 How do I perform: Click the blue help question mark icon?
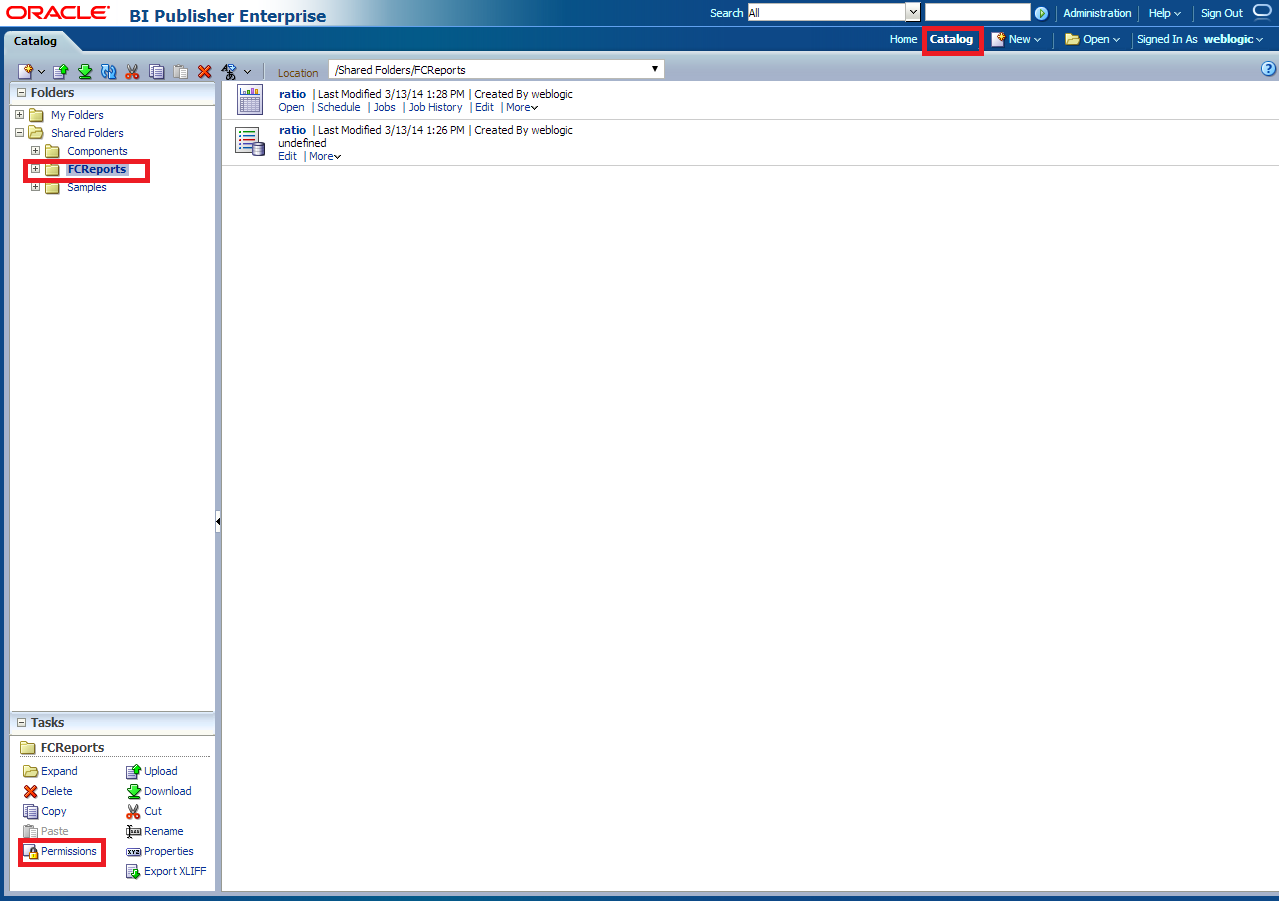1270,69
